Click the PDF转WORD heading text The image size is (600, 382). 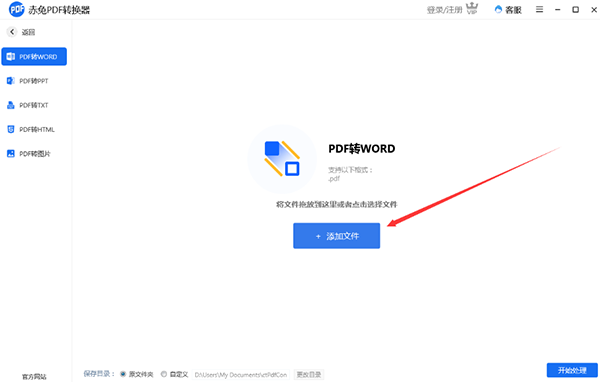pos(362,149)
